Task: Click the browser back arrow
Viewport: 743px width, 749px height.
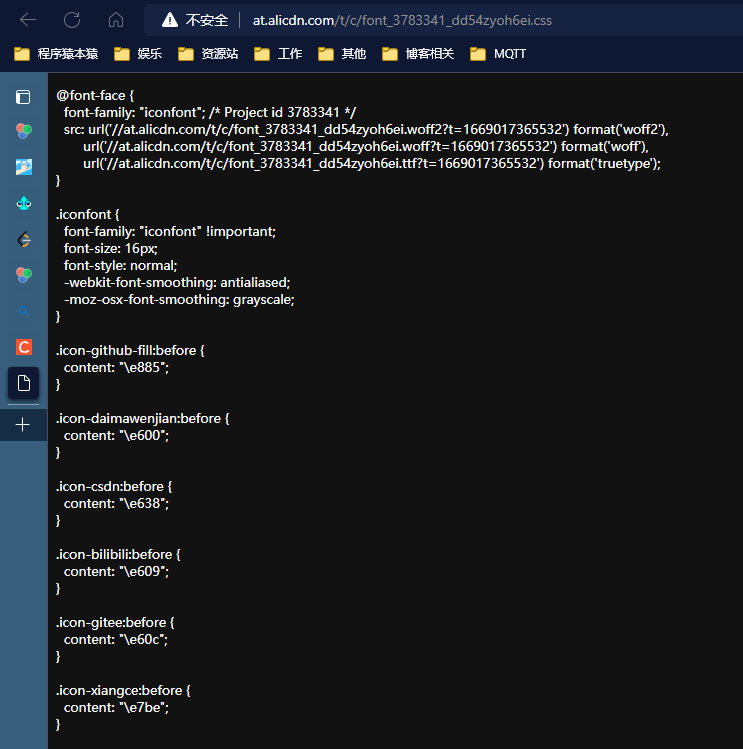Action: click(x=28, y=20)
